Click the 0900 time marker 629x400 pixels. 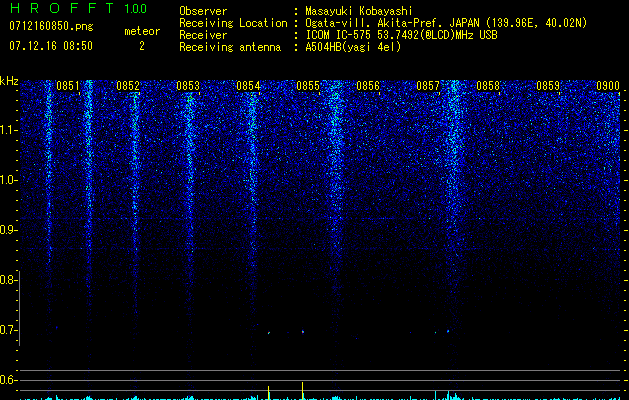(x=608, y=86)
